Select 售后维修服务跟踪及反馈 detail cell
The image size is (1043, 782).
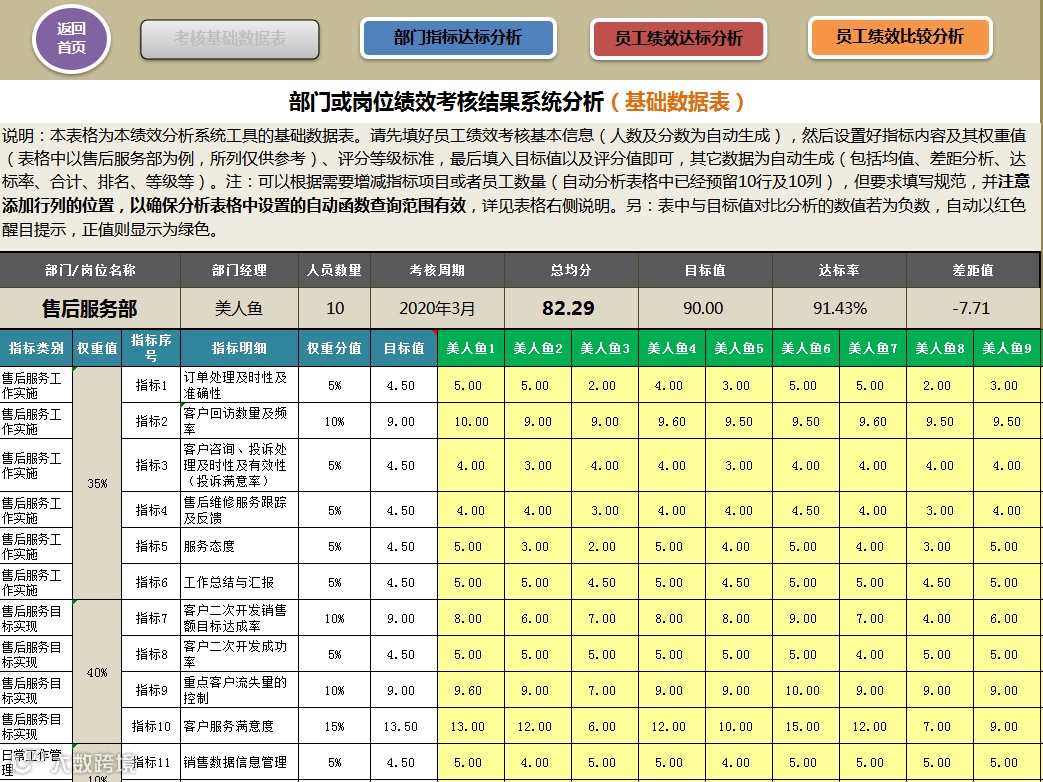pyautogui.click(x=239, y=510)
